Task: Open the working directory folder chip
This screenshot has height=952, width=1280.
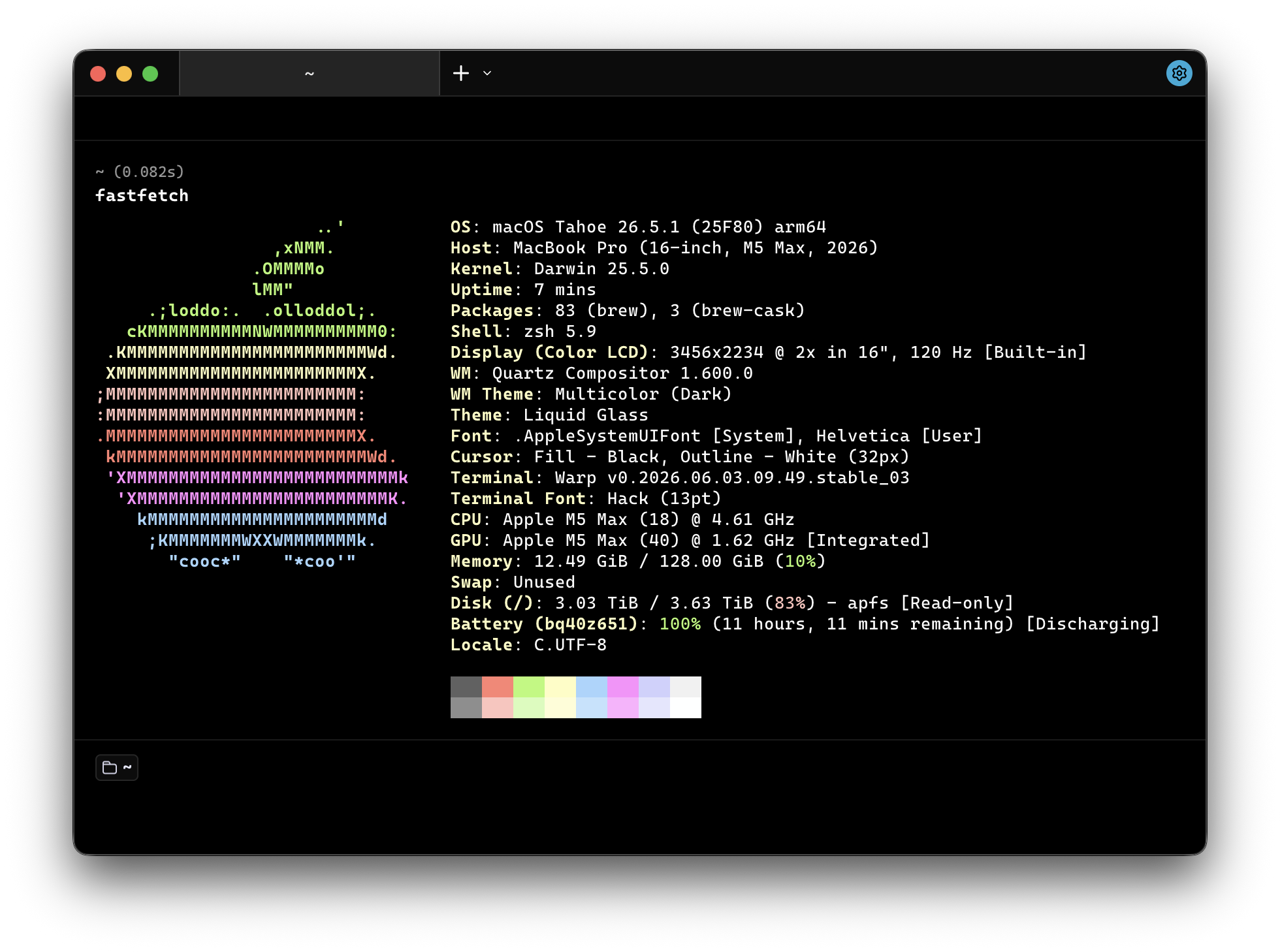Action: tap(117, 767)
